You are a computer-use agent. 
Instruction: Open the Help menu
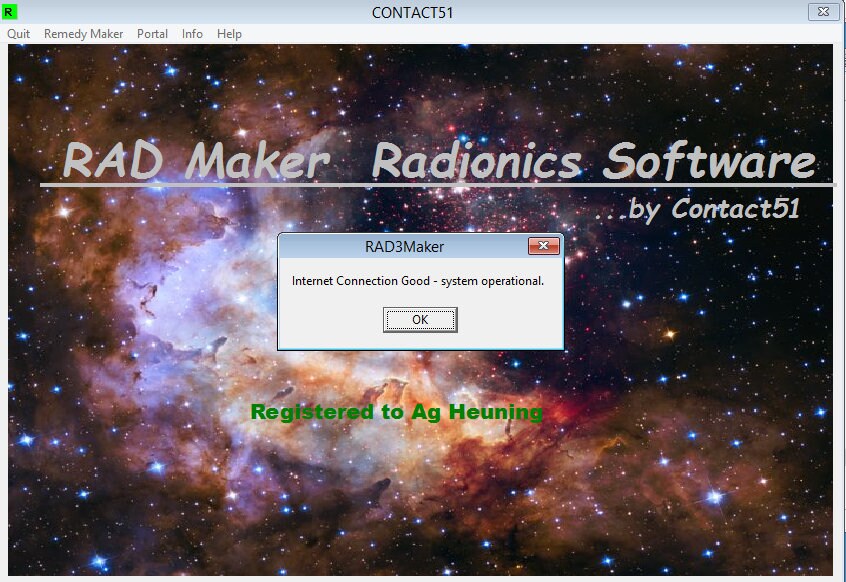[x=229, y=33]
